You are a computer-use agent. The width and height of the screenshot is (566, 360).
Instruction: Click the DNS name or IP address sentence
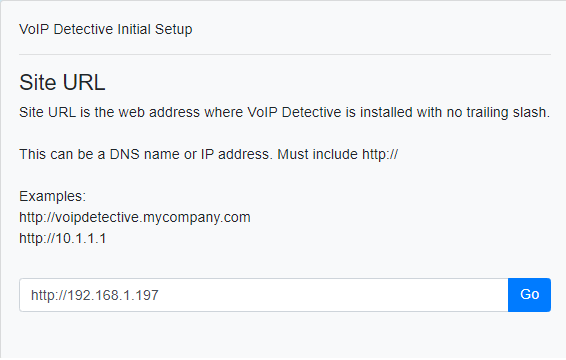tap(145, 154)
